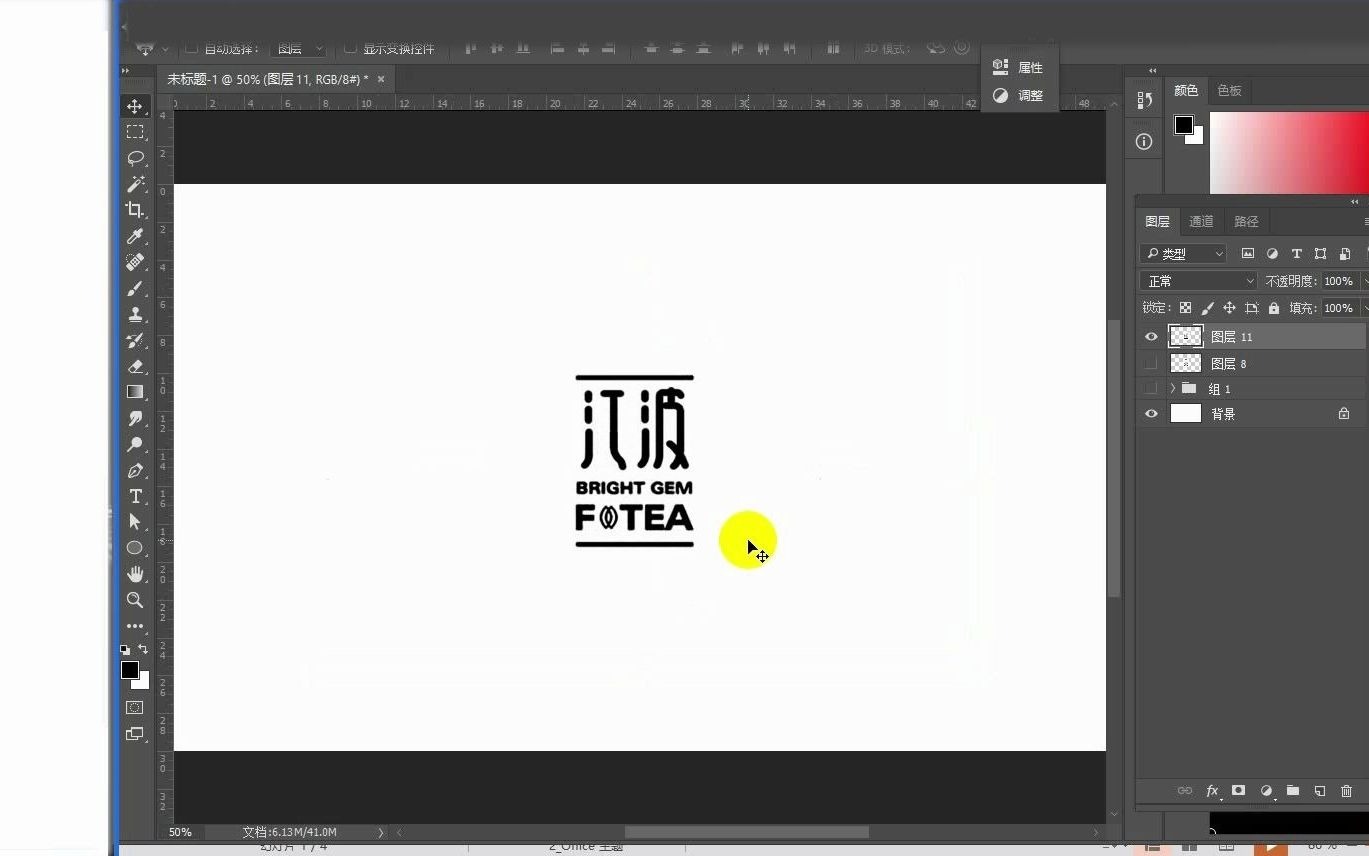The height and width of the screenshot is (856, 1369).
Task: Filter layers by pixel layer type
Action: [x=1247, y=254]
